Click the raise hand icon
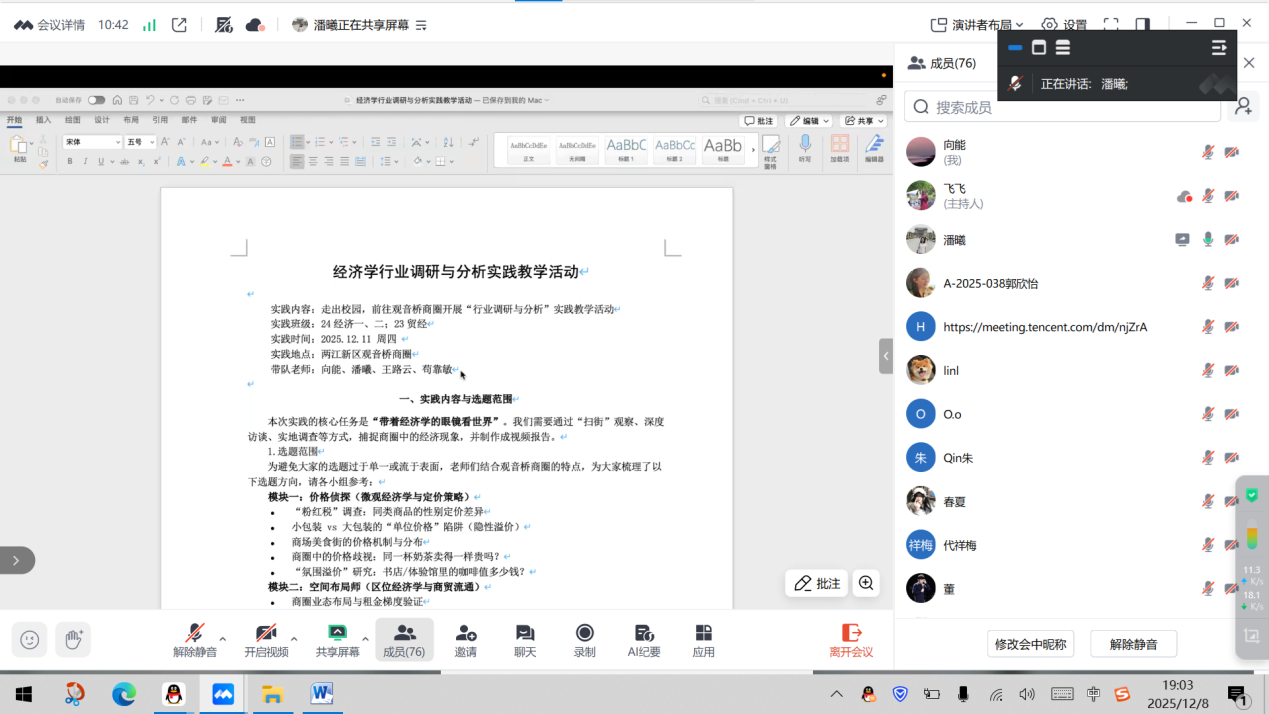The image size is (1269, 714). 73,640
